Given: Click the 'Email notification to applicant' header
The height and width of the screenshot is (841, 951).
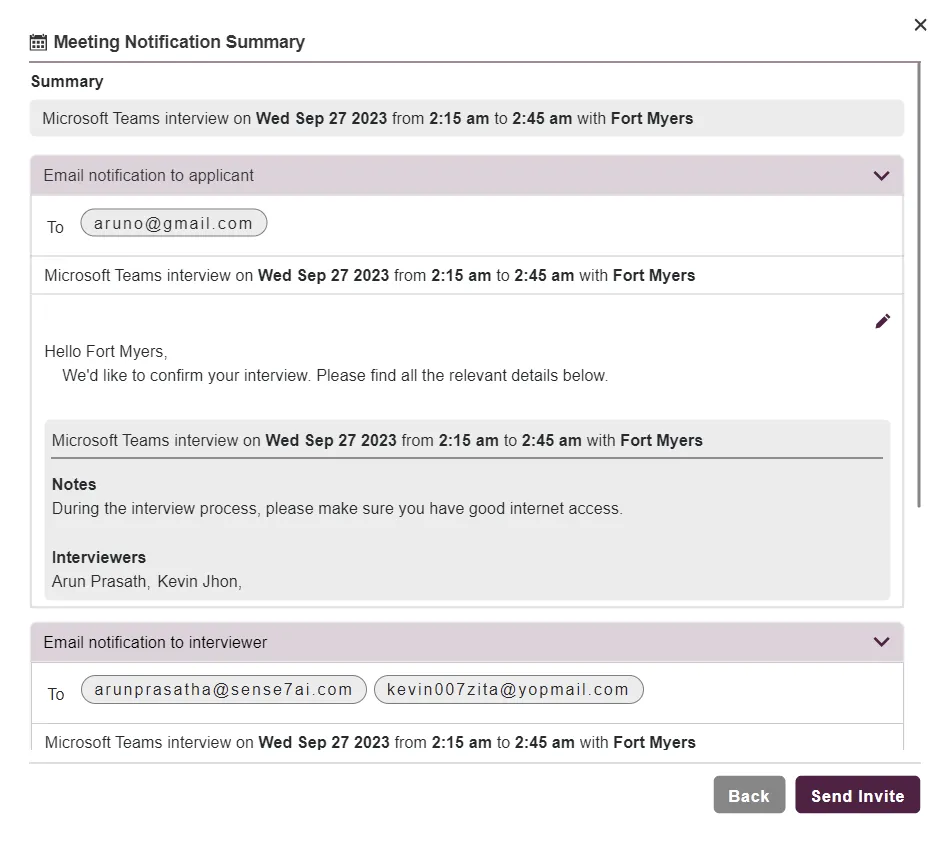Looking at the screenshot, I should point(467,175).
